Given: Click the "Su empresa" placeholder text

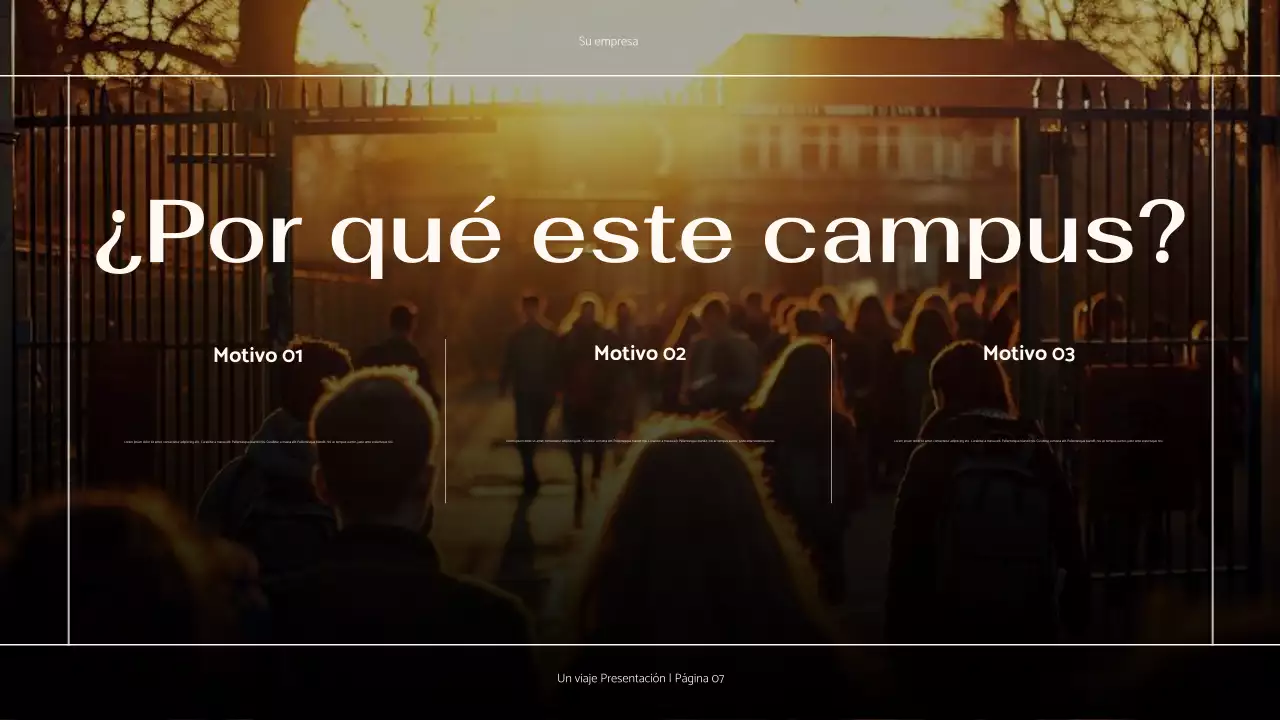Looking at the screenshot, I should 608,41.
